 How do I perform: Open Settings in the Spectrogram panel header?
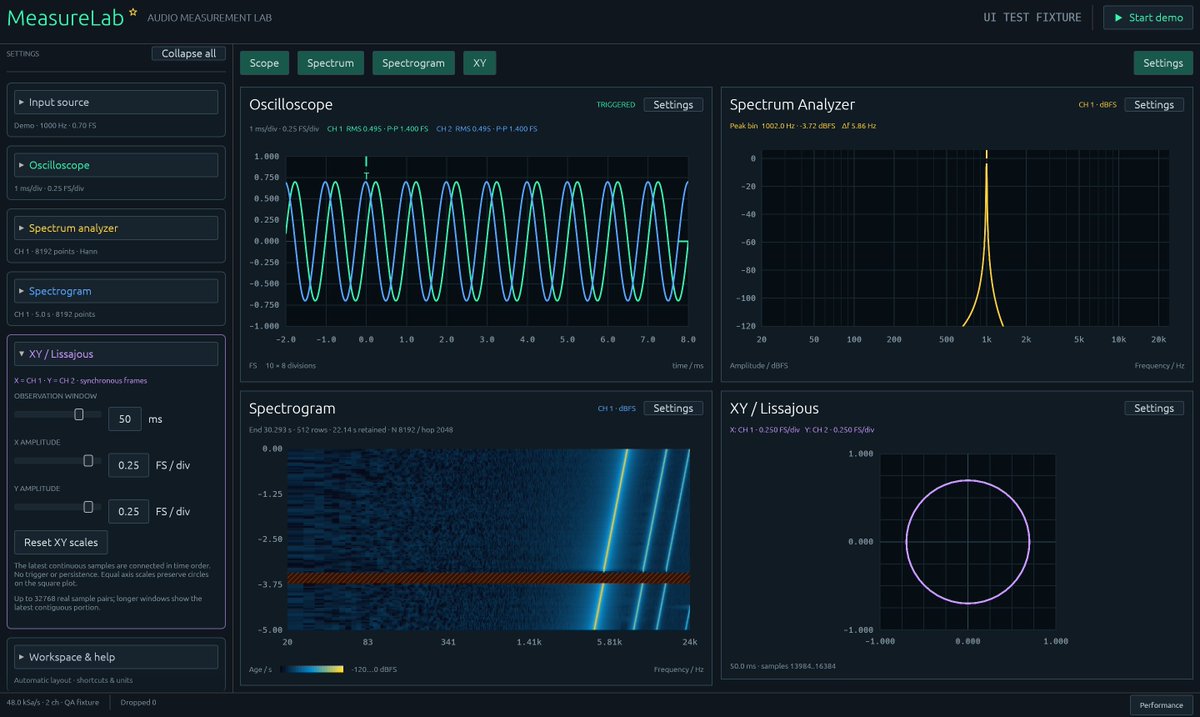click(673, 408)
